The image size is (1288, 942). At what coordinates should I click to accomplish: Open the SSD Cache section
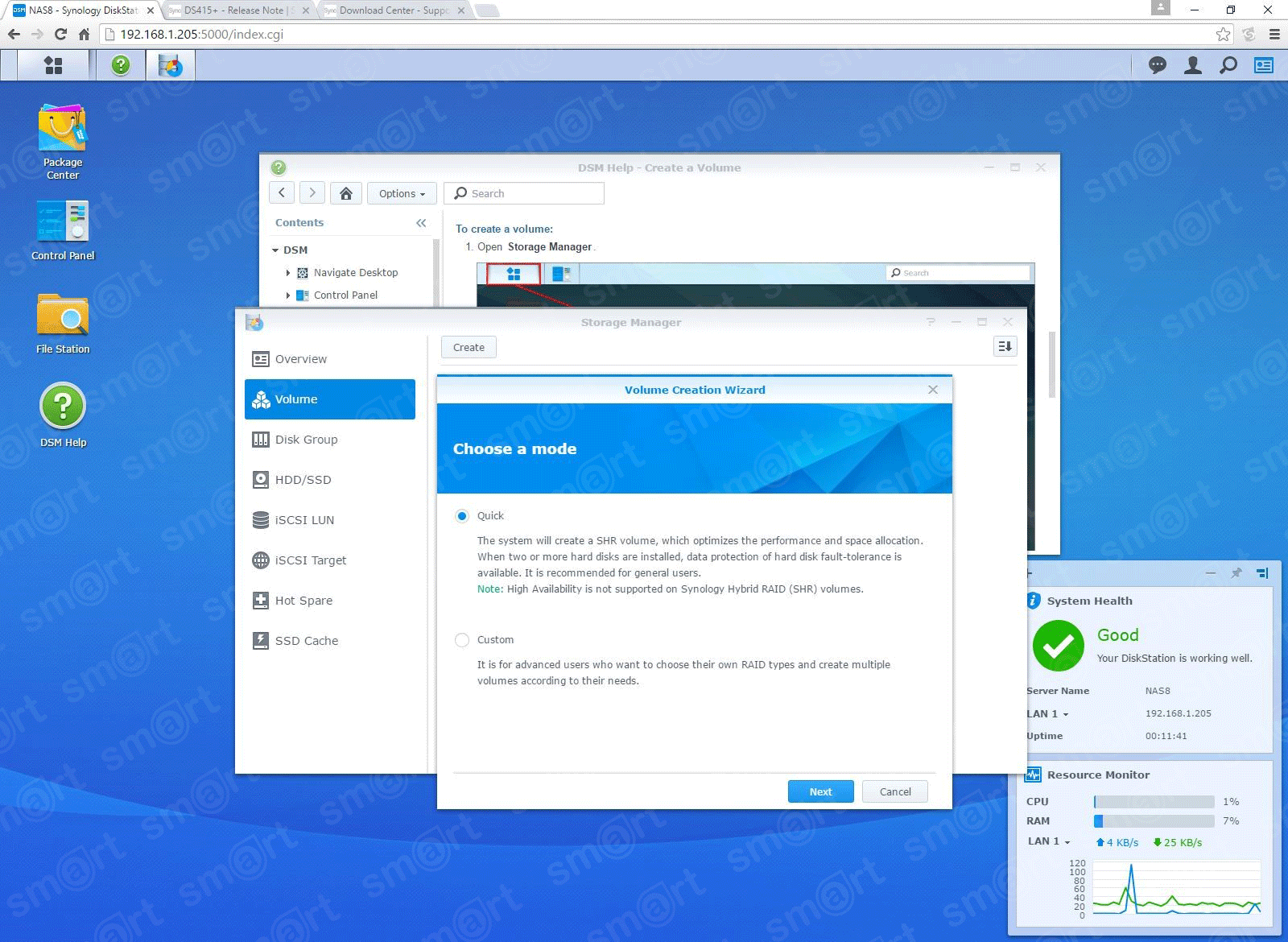[x=330, y=641]
